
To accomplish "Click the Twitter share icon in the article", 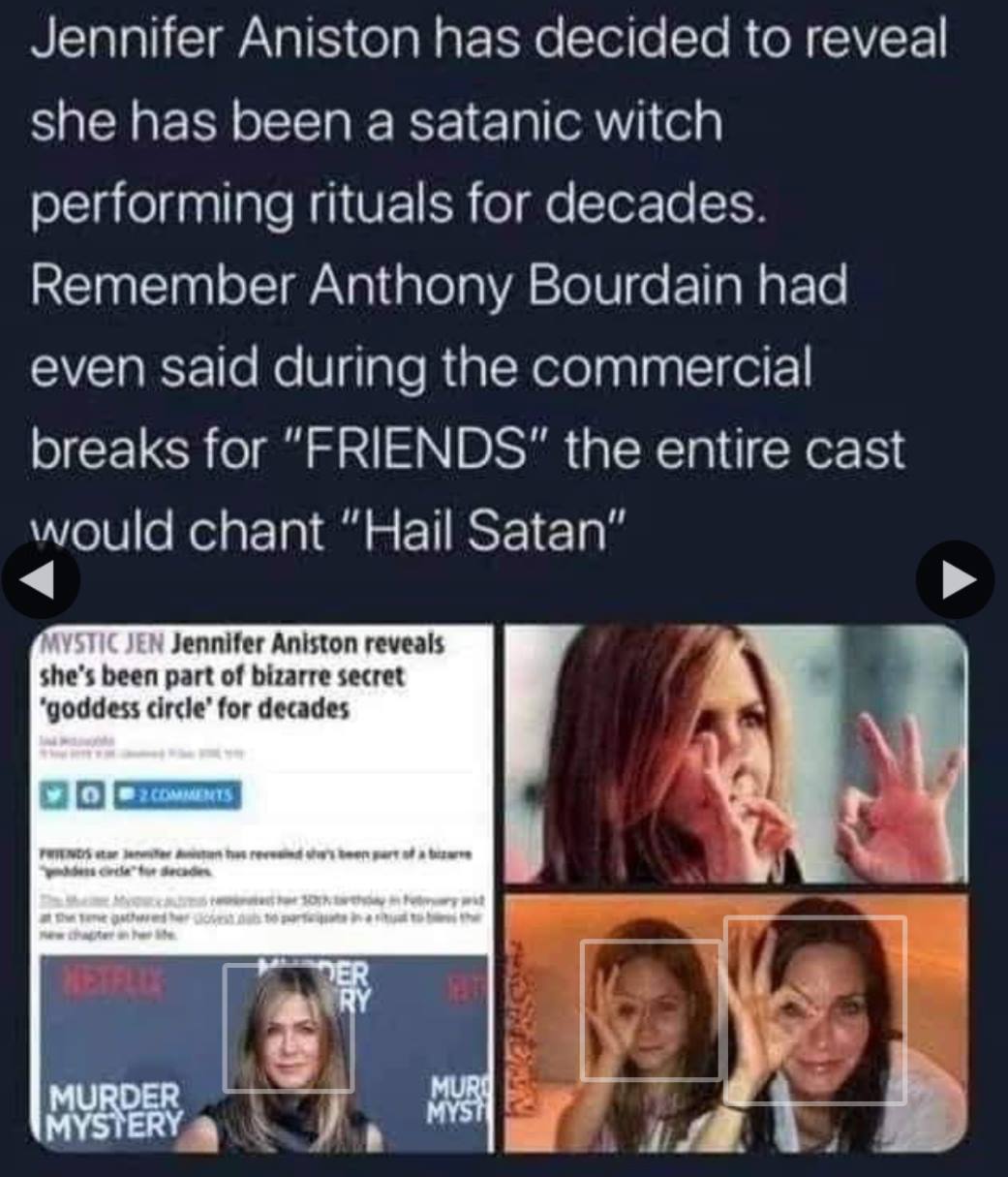I will click(54, 795).
